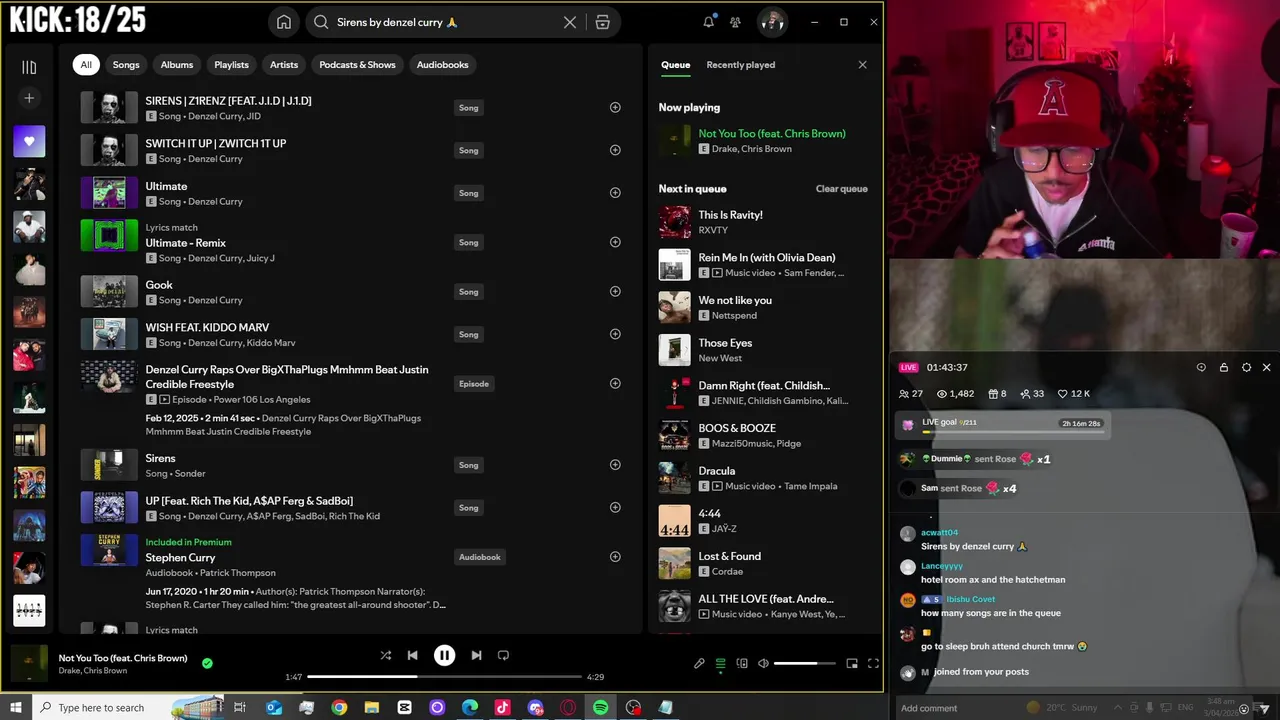The height and width of the screenshot is (720, 1280).
Task: Add Gook to Liked Songs
Action: (x=615, y=292)
